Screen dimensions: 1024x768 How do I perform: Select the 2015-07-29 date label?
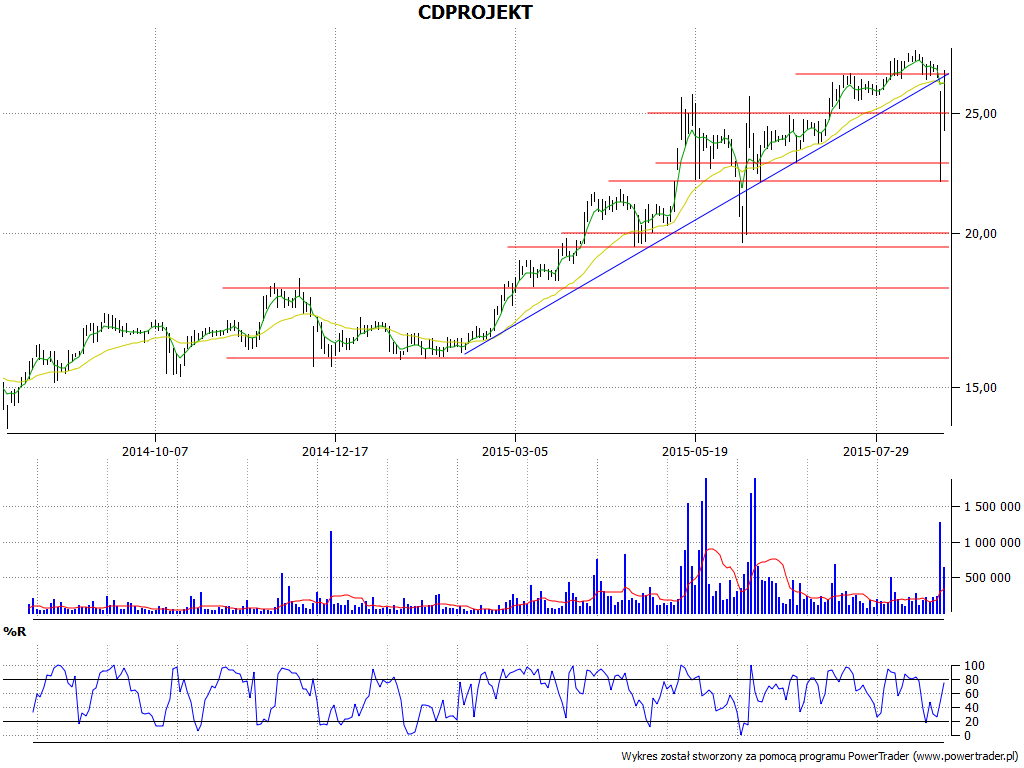coord(876,451)
